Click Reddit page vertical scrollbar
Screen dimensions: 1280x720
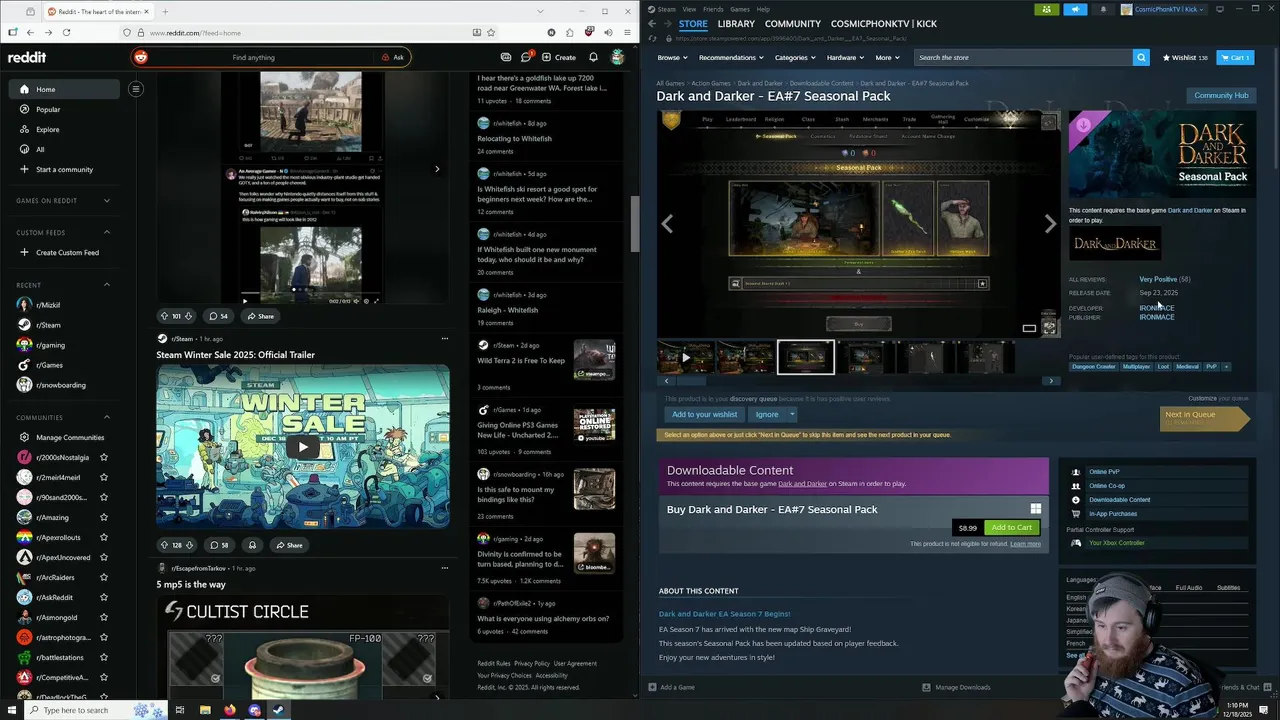(634, 224)
